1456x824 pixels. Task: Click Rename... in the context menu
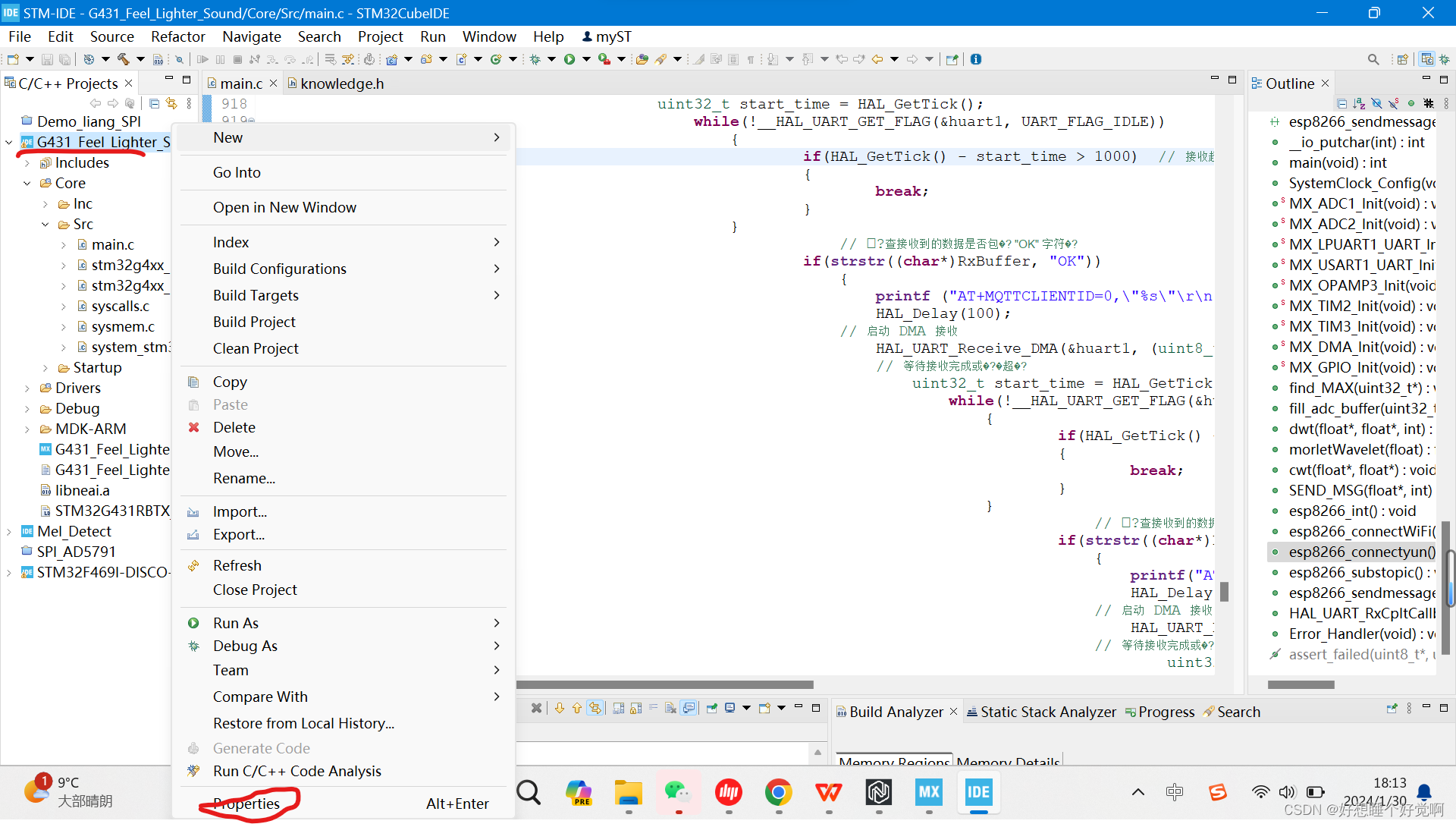[344, 478]
